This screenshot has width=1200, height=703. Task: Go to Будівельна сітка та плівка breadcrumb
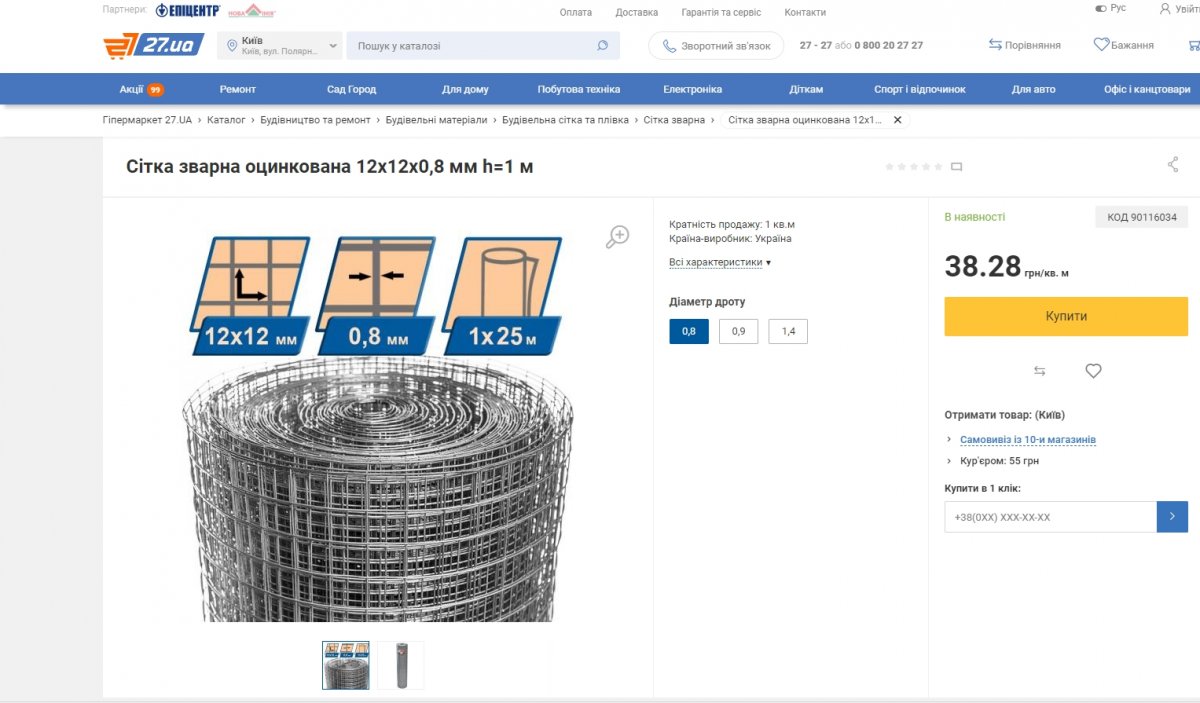click(x=565, y=119)
